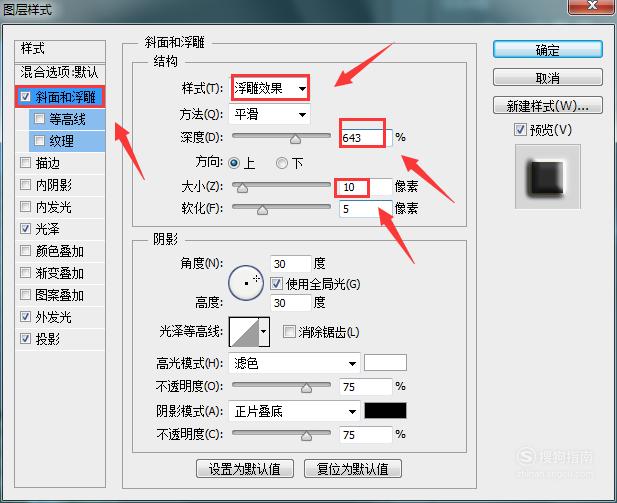Enable the 描边 checkbox
Image resolution: width=617 pixels, height=503 pixels.
pos(26,163)
